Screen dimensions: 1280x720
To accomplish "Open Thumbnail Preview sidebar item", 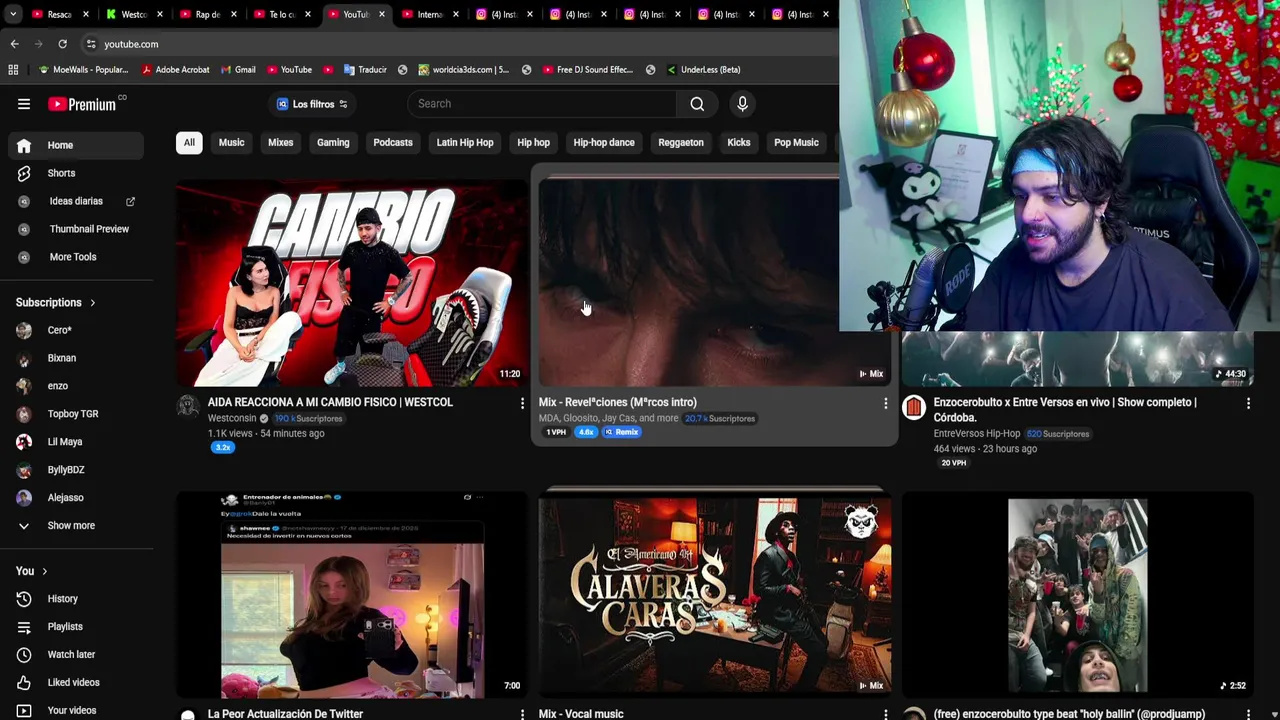I will coord(76,229).
